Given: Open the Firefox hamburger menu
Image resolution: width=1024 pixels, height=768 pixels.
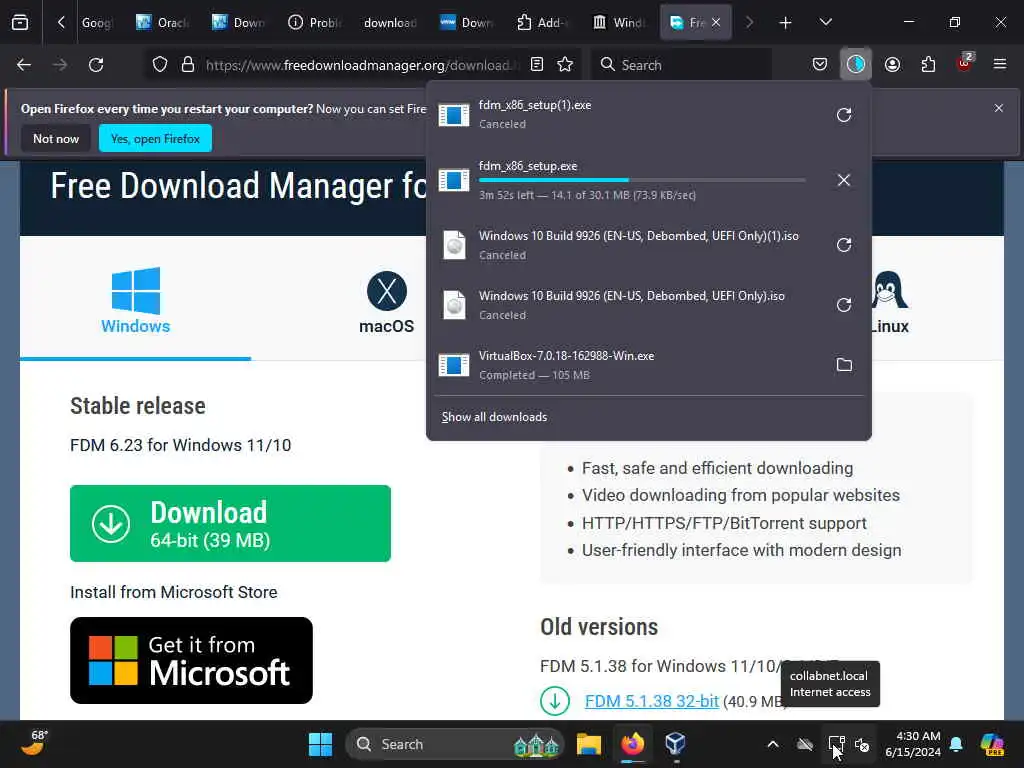Looking at the screenshot, I should tap(1000, 64).
